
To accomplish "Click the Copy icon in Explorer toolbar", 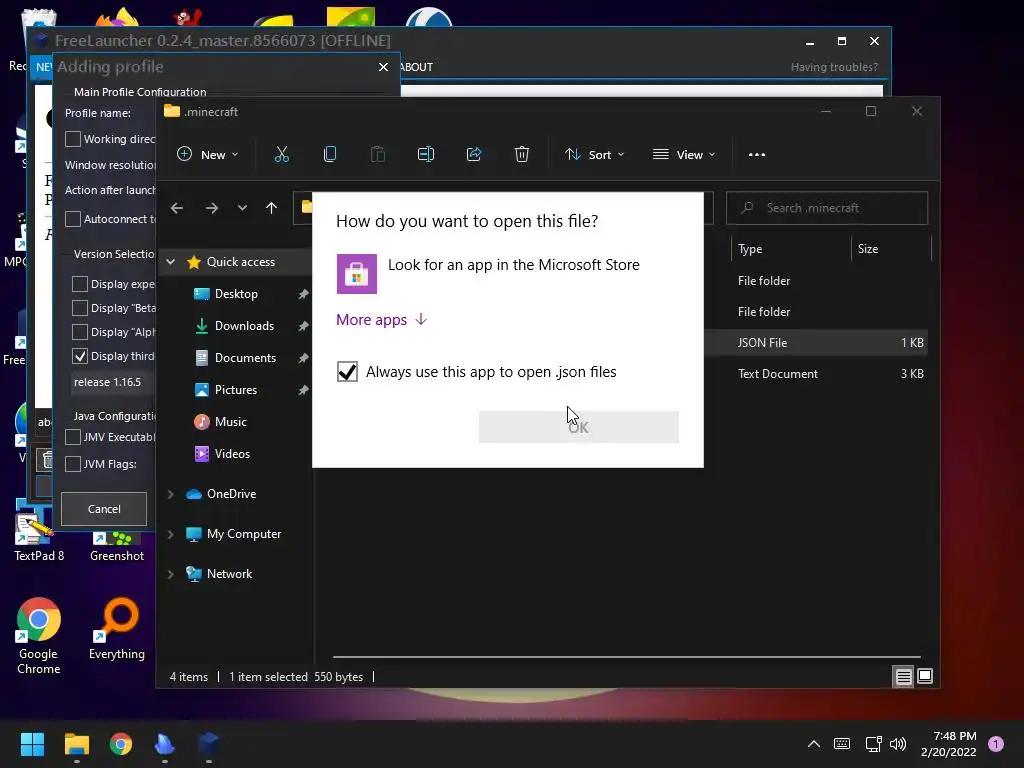I will (330, 155).
